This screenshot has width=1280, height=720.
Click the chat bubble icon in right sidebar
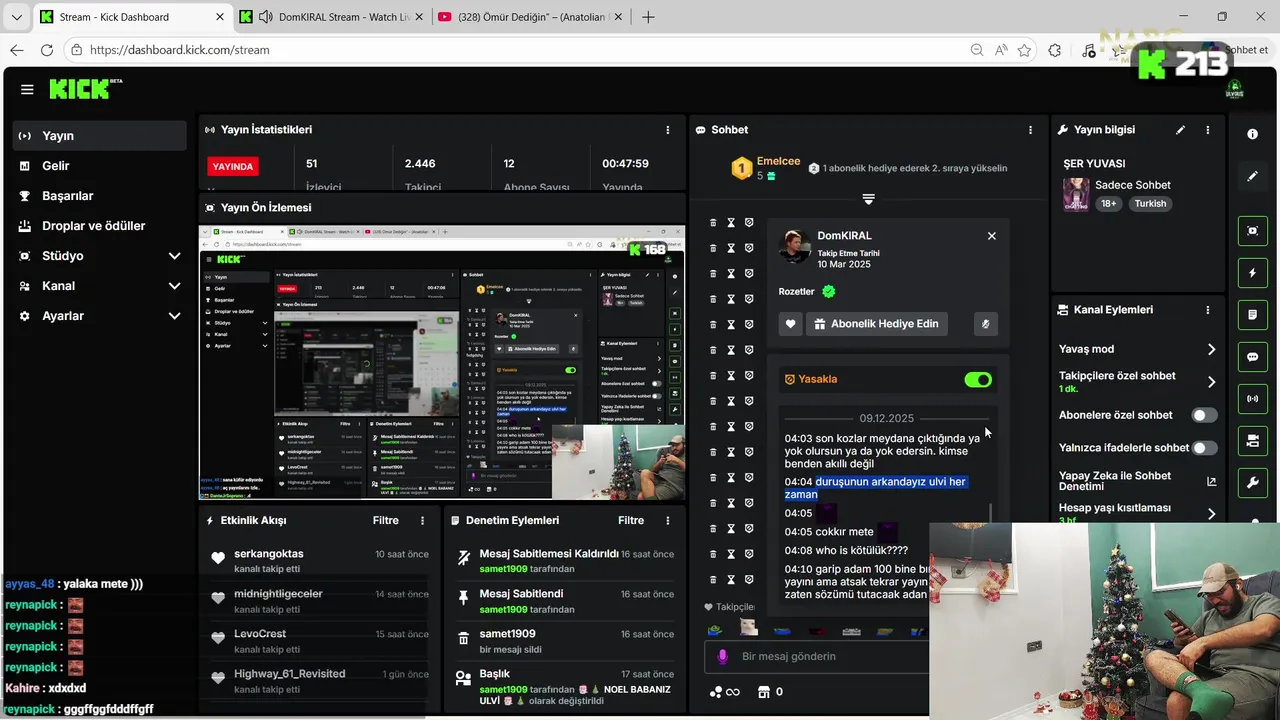point(1252,357)
